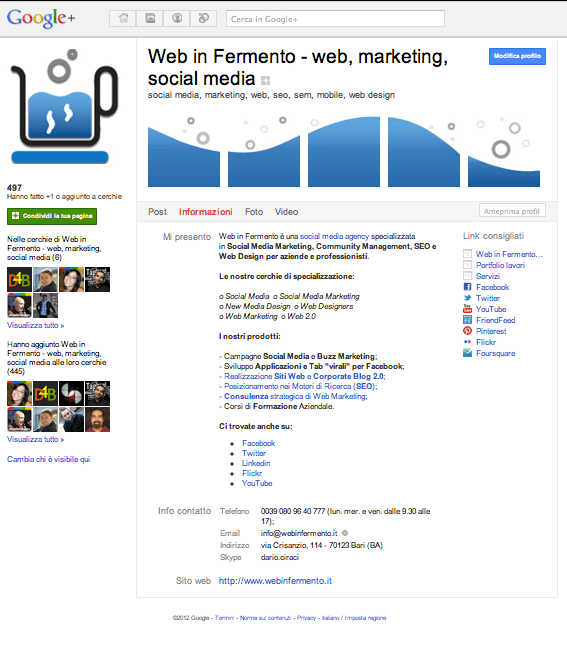Click the Cerca in Google+ search field
The height and width of the screenshot is (650, 567).
(x=335, y=19)
